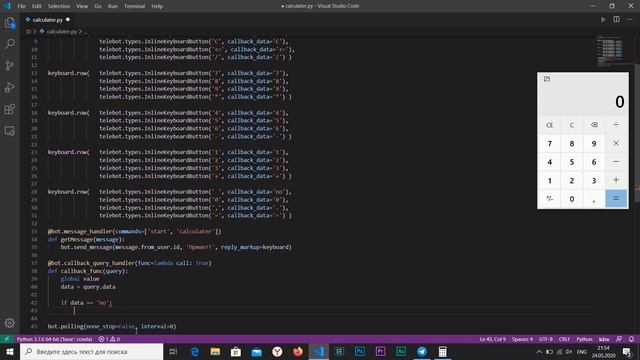
Task: Open notifications bell in status bar
Action: (631, 339)
